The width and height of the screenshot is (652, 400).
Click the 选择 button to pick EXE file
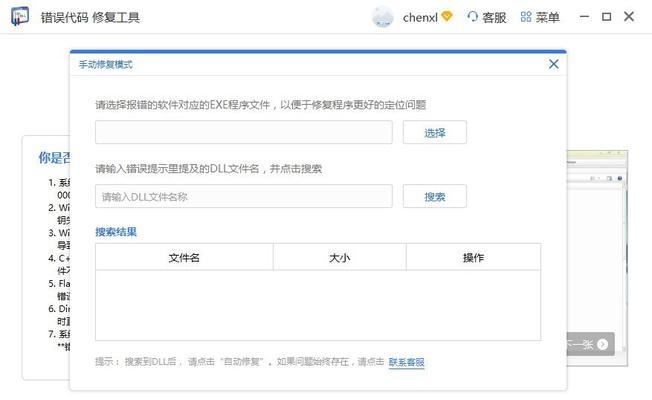pyautogui.click(x=435, y=133)
